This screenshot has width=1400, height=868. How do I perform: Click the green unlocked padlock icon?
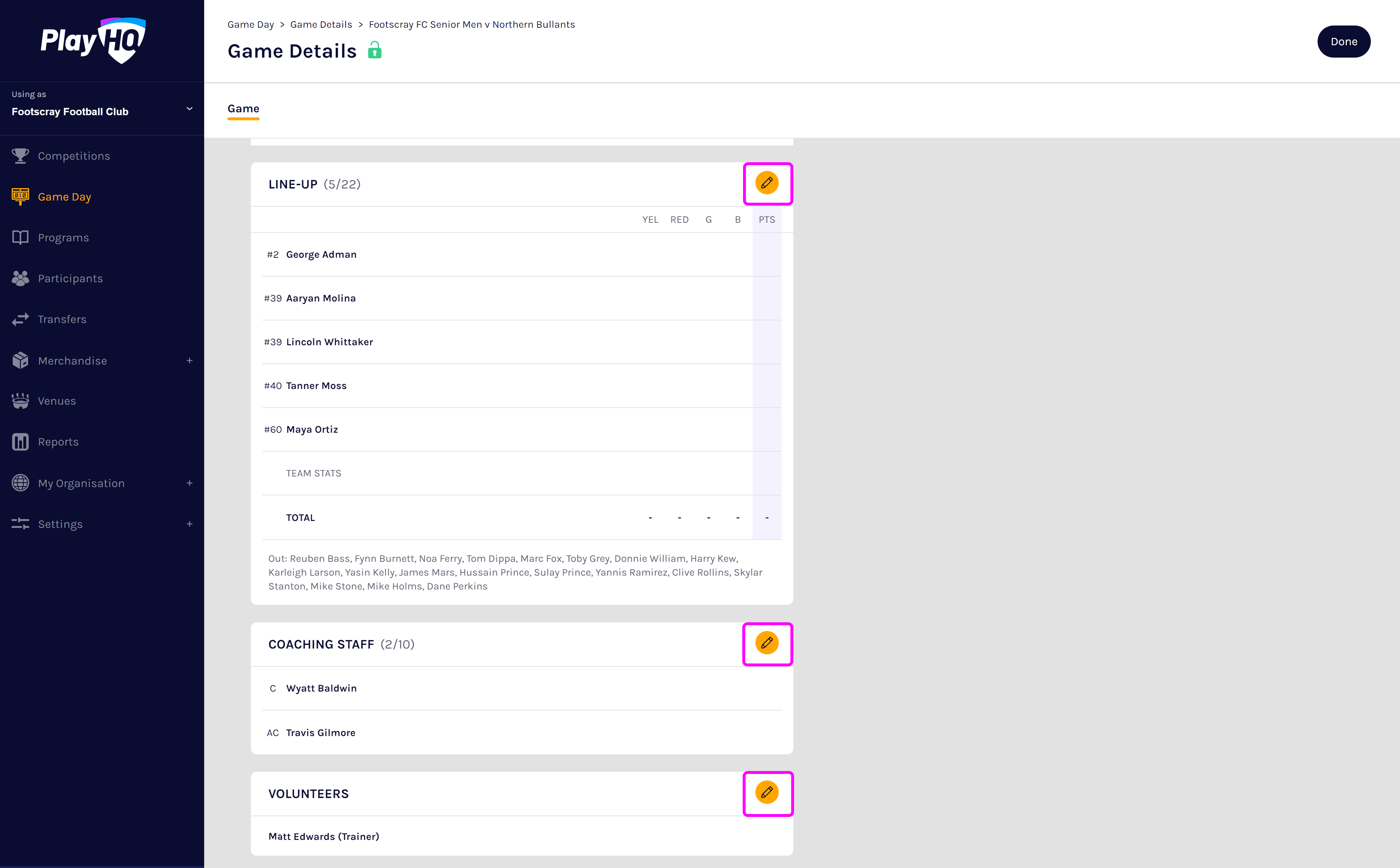click(374, 51)
